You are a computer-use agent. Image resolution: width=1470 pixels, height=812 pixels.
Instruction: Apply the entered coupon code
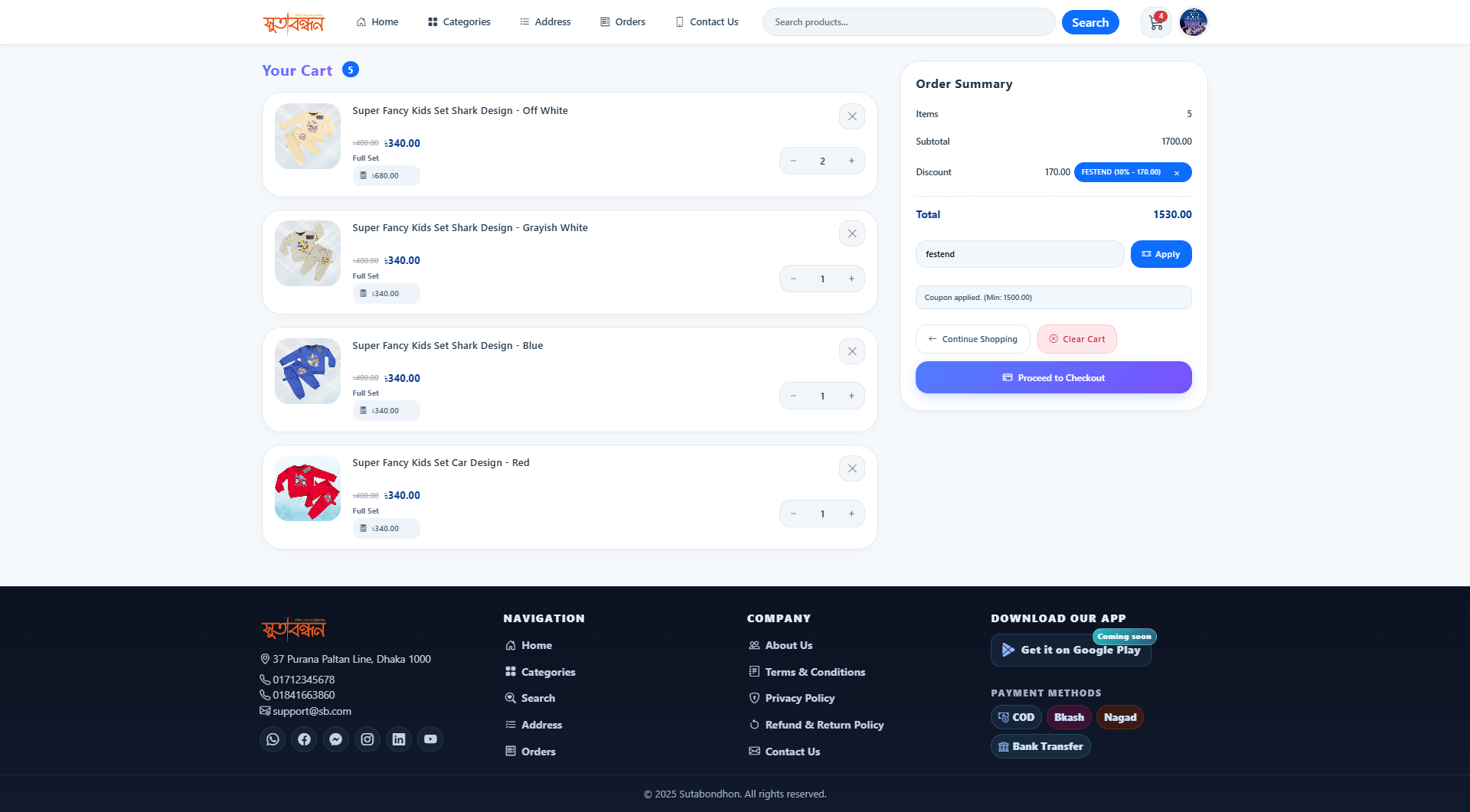coord(1161,254)
